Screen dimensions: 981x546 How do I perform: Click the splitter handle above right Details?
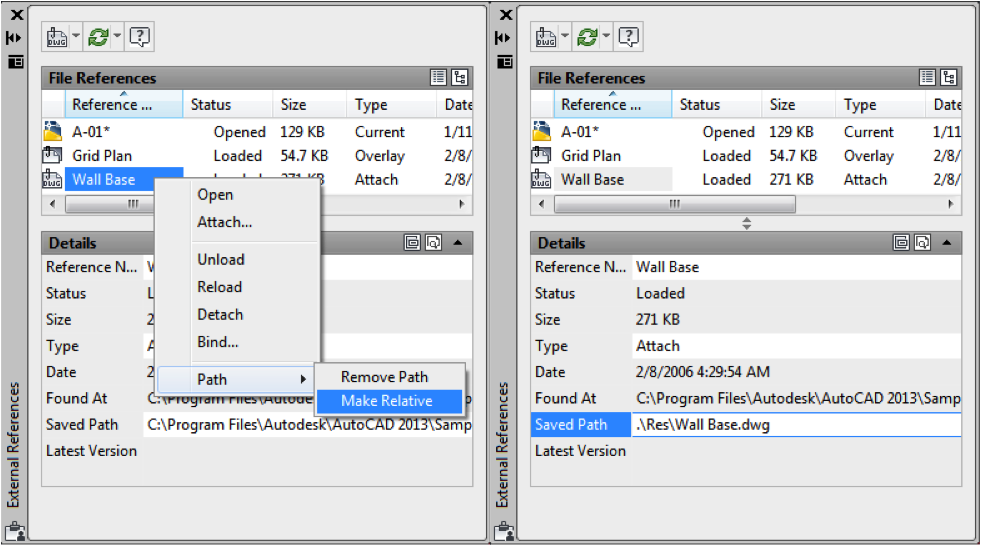click(x=746, y=223)
